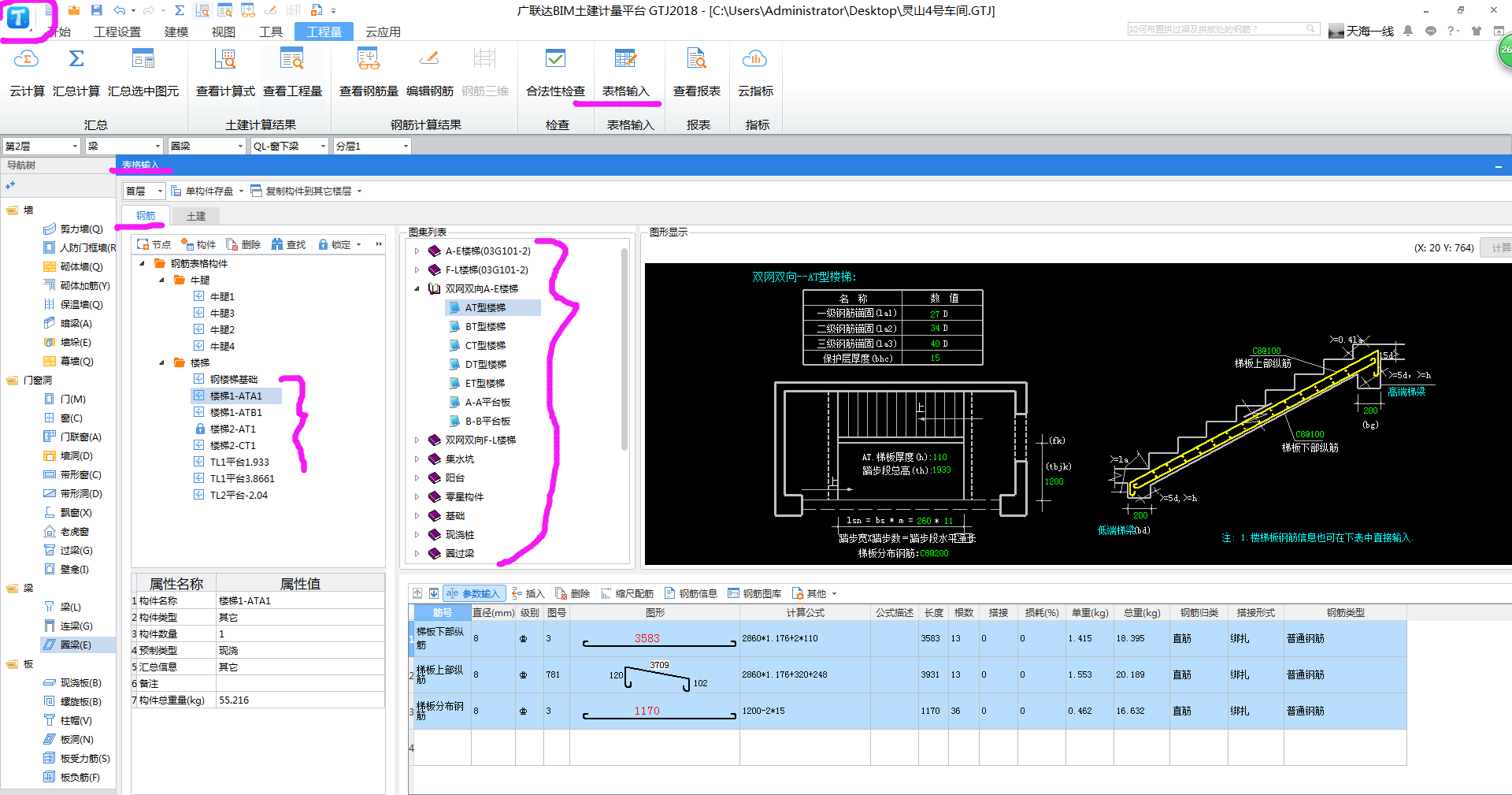Run 合法性检查 validity check
The width and height of the screenshot is (1512, 795).
click(x=555, y=72)
